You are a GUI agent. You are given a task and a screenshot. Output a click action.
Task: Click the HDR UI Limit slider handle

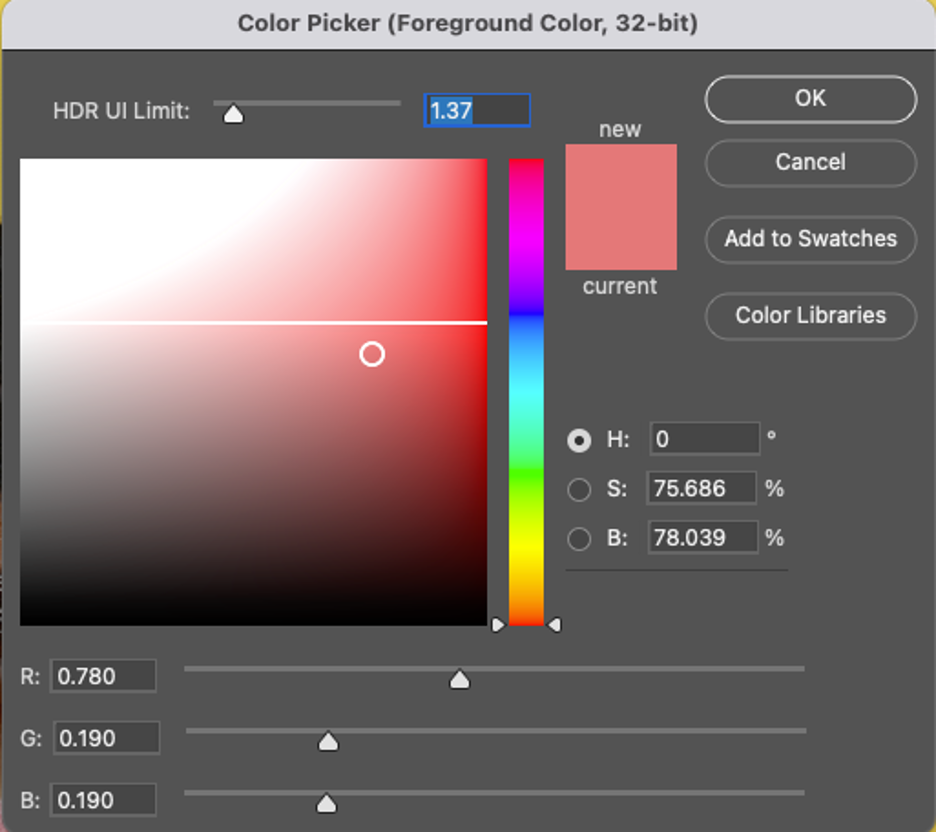[234, 114]
